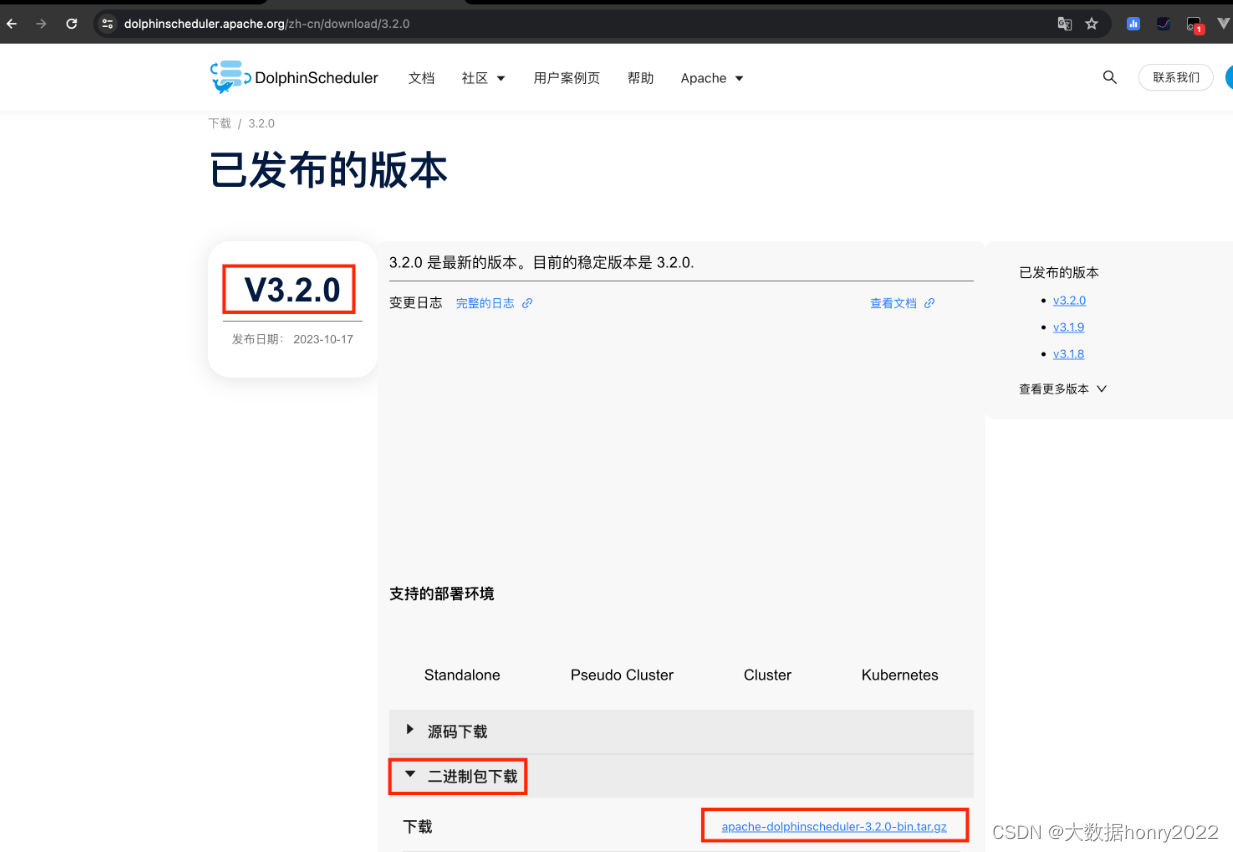The height and width of the screenshot is (852, 1233).
Task: Open the Apache dropdown menu
Action: [712, 78]
